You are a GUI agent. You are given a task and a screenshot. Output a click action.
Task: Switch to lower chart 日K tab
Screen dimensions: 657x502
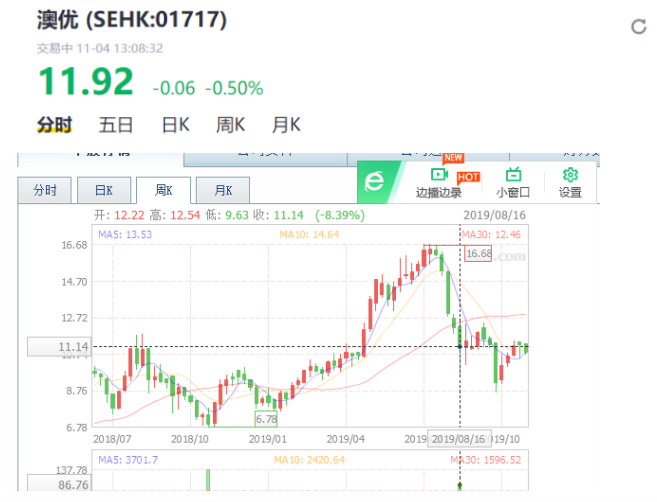pos(104,190)
